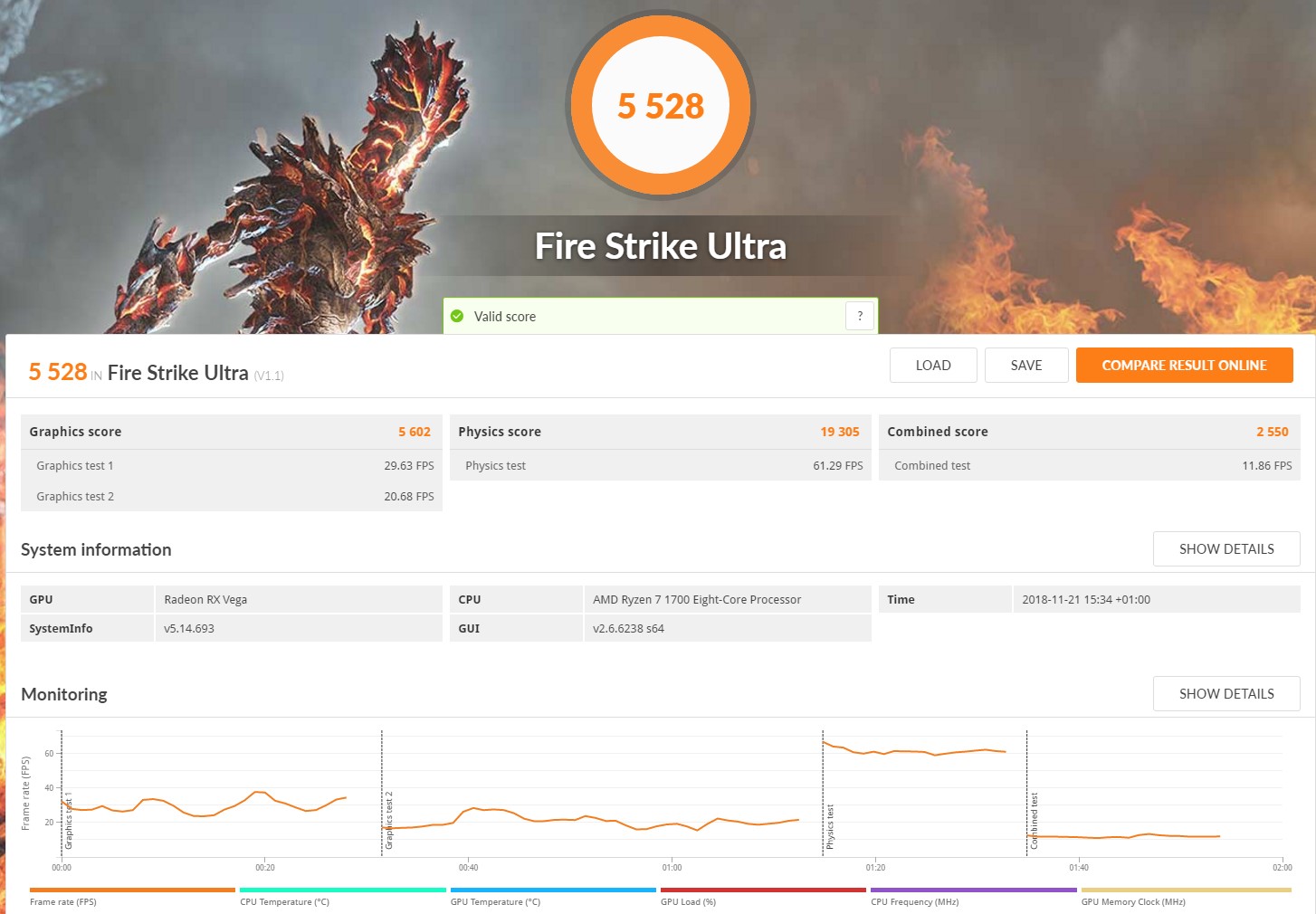
Task: Select the Physics score value 19 305
Action: click(x=840, y=432)
